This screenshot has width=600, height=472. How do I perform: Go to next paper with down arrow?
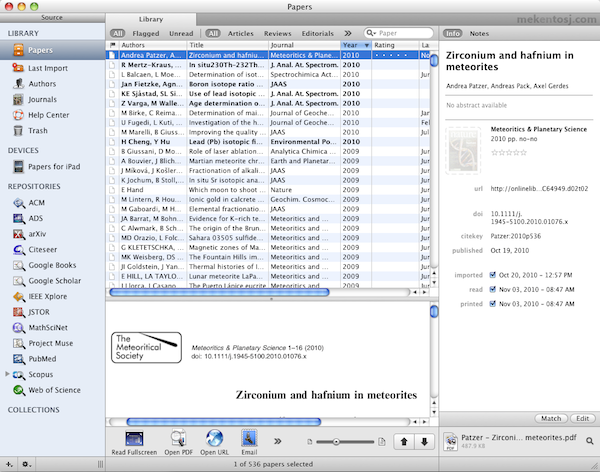point(424,442)
